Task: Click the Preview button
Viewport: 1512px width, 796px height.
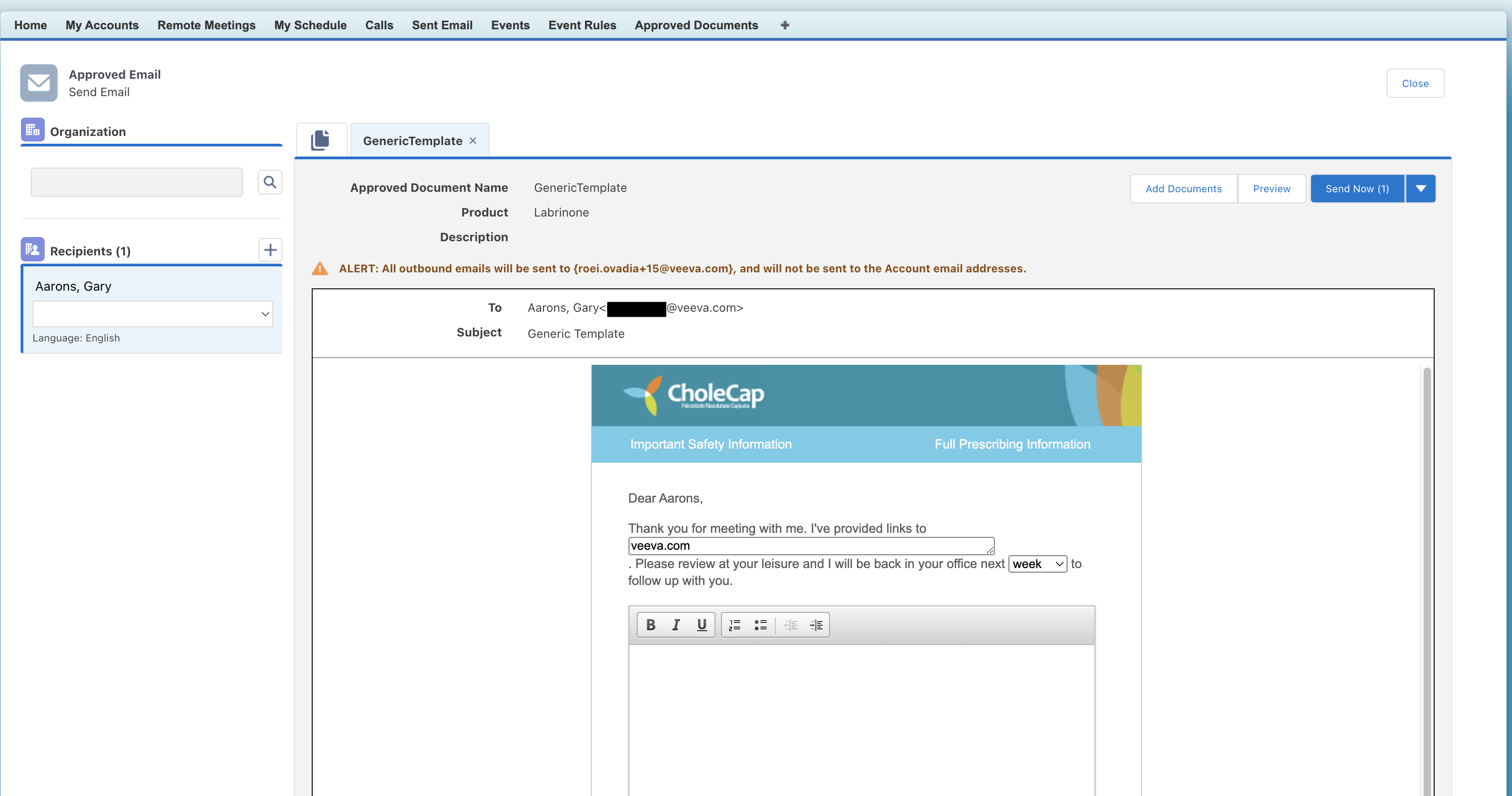Action: pyautogui.click(x=1271, y=189)
